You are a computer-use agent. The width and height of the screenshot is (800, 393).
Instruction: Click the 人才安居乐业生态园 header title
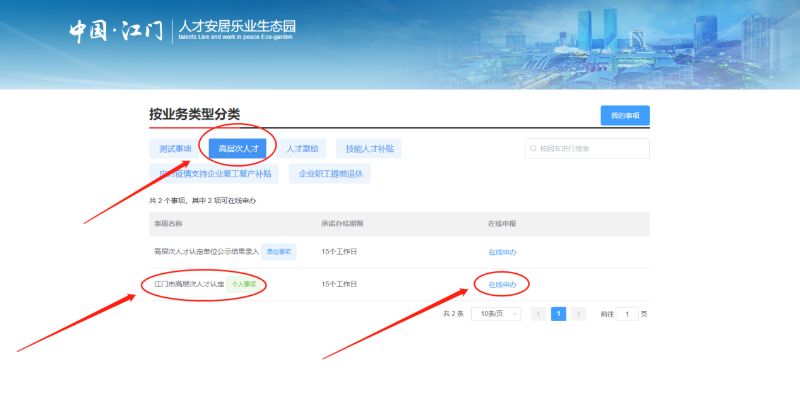click(237, 27)
